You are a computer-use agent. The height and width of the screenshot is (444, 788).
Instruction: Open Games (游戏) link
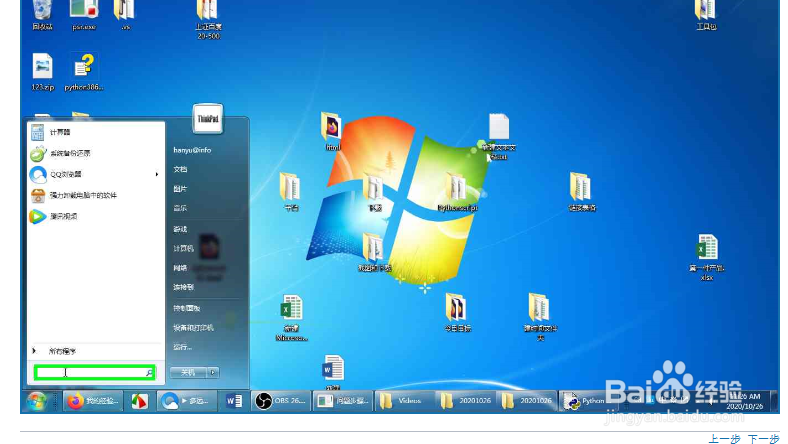[x=180, y=229]
